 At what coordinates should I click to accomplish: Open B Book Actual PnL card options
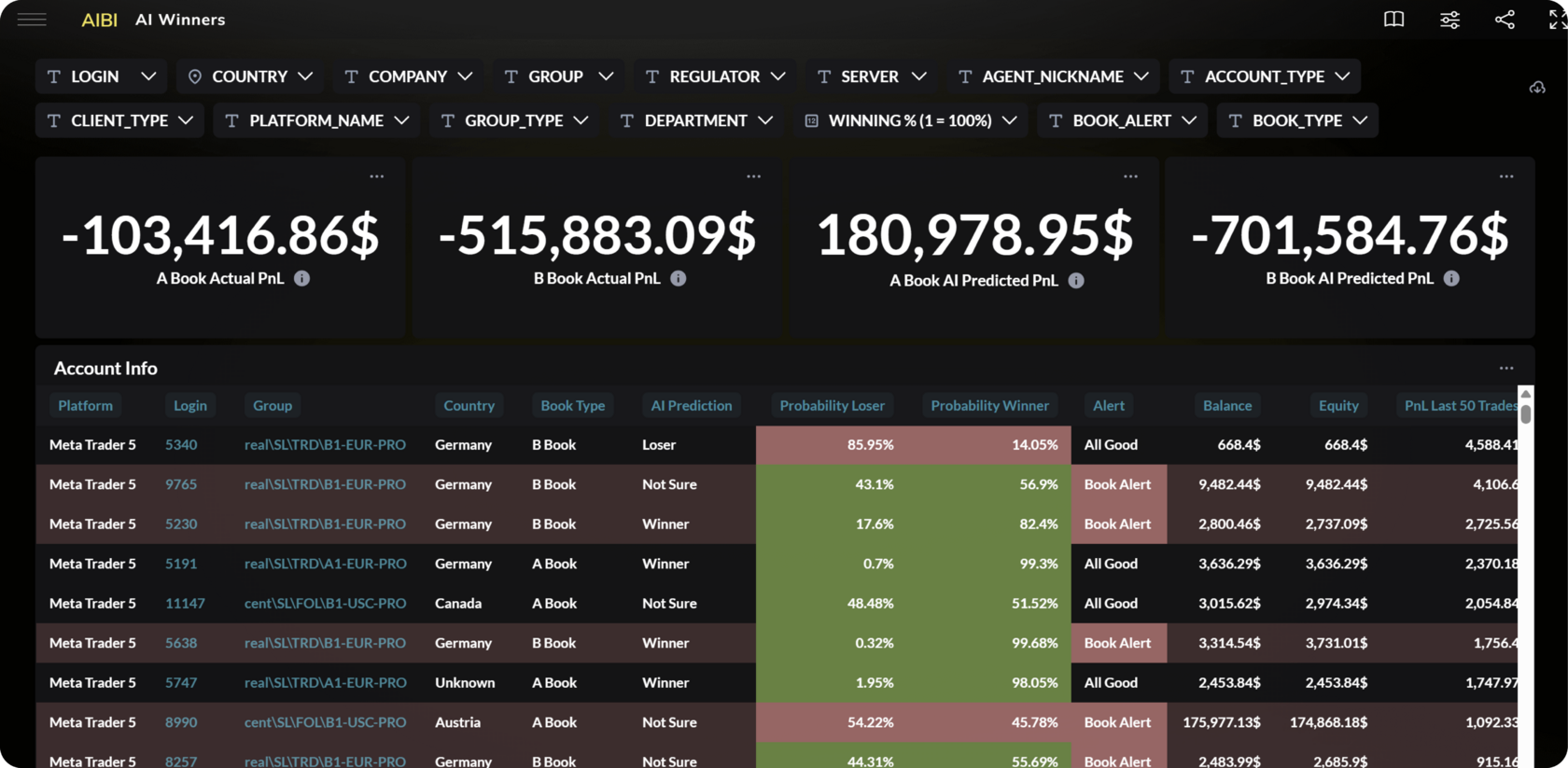(x=754, y=176)
